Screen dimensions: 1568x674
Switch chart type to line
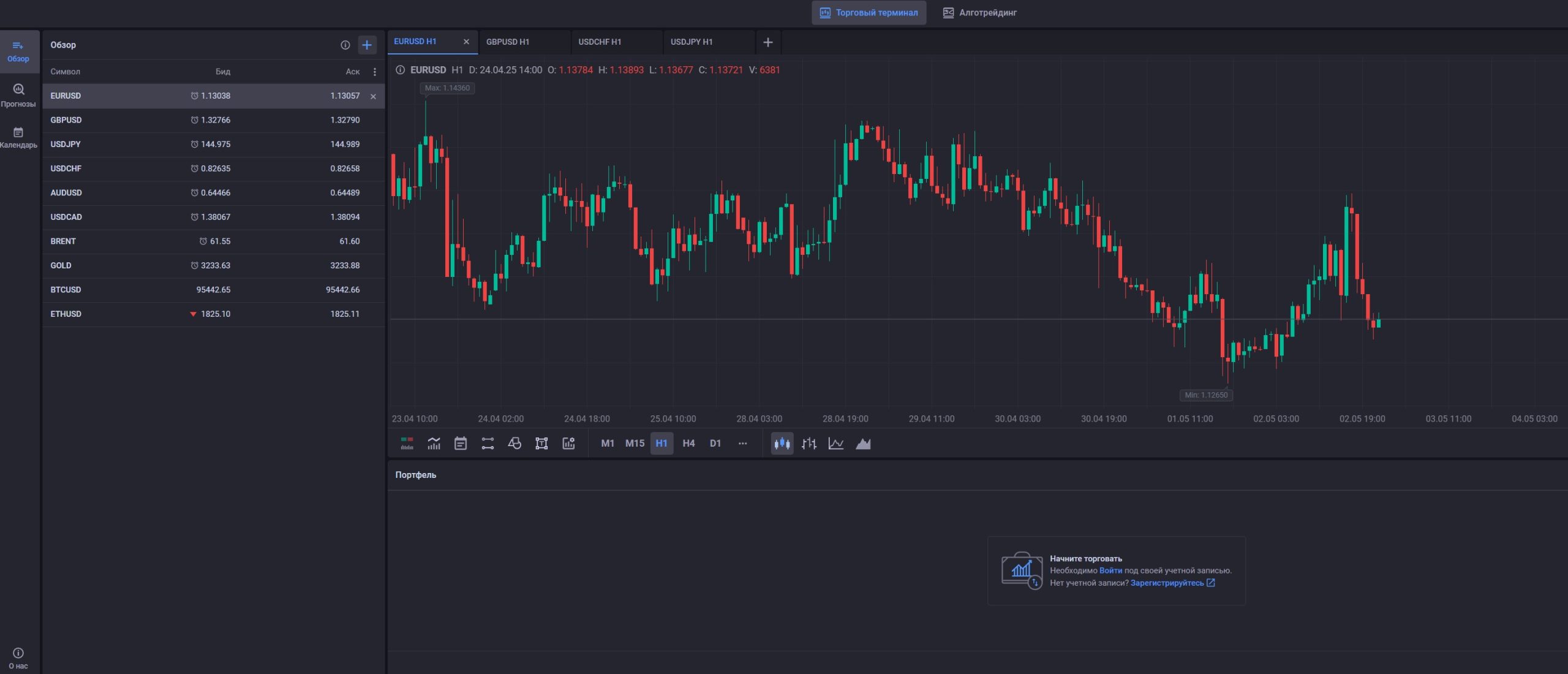pos(836,444)
